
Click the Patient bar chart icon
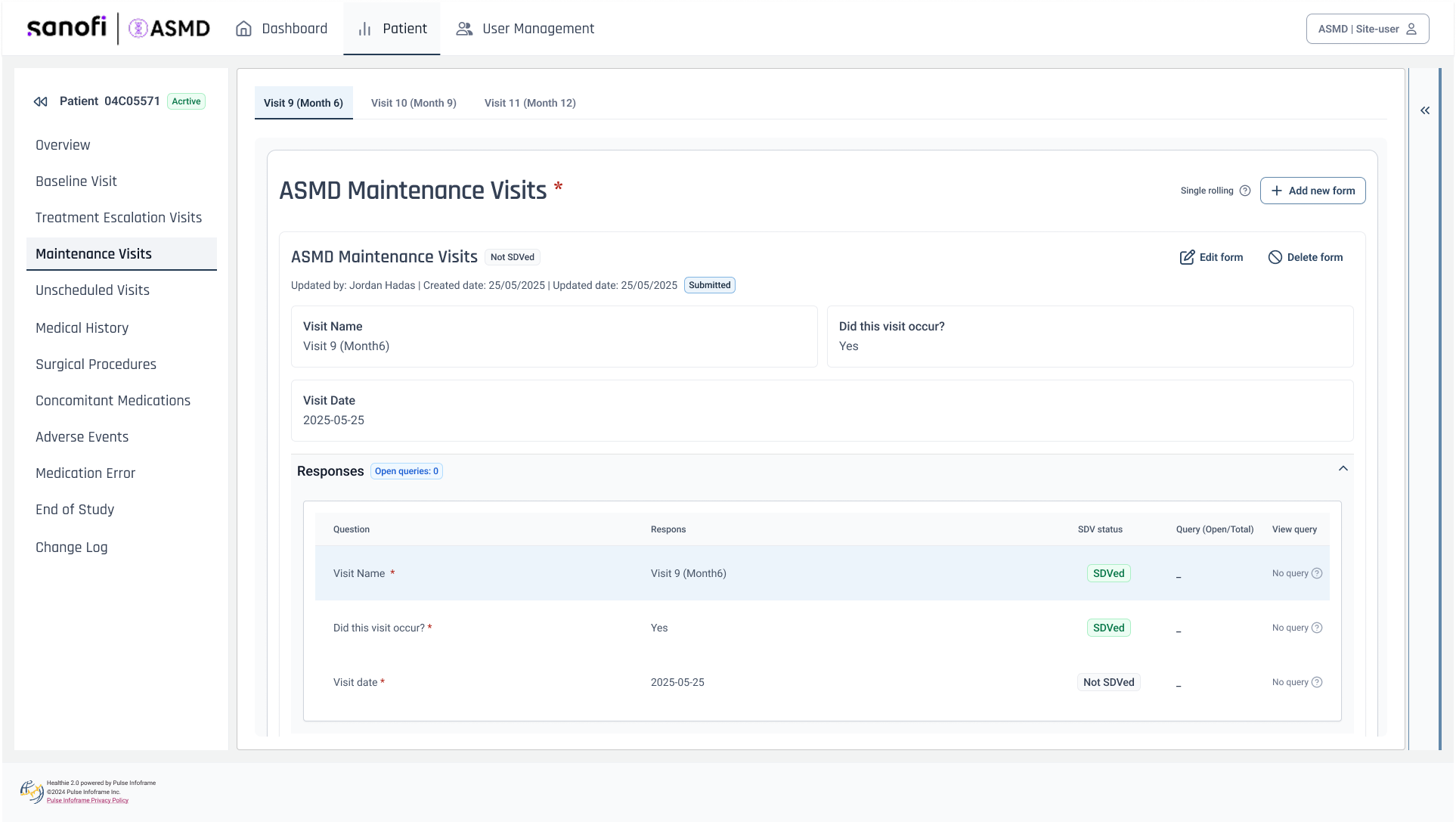[365, 29]
